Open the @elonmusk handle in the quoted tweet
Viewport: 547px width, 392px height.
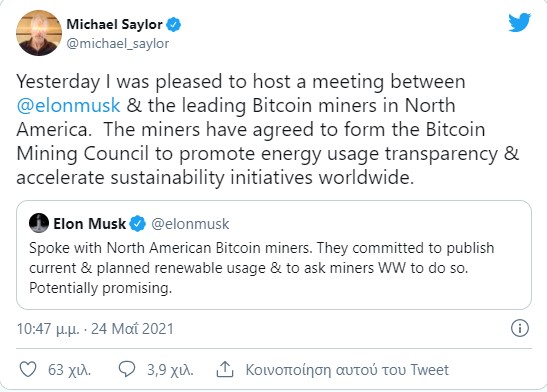[x=190, y=224]
